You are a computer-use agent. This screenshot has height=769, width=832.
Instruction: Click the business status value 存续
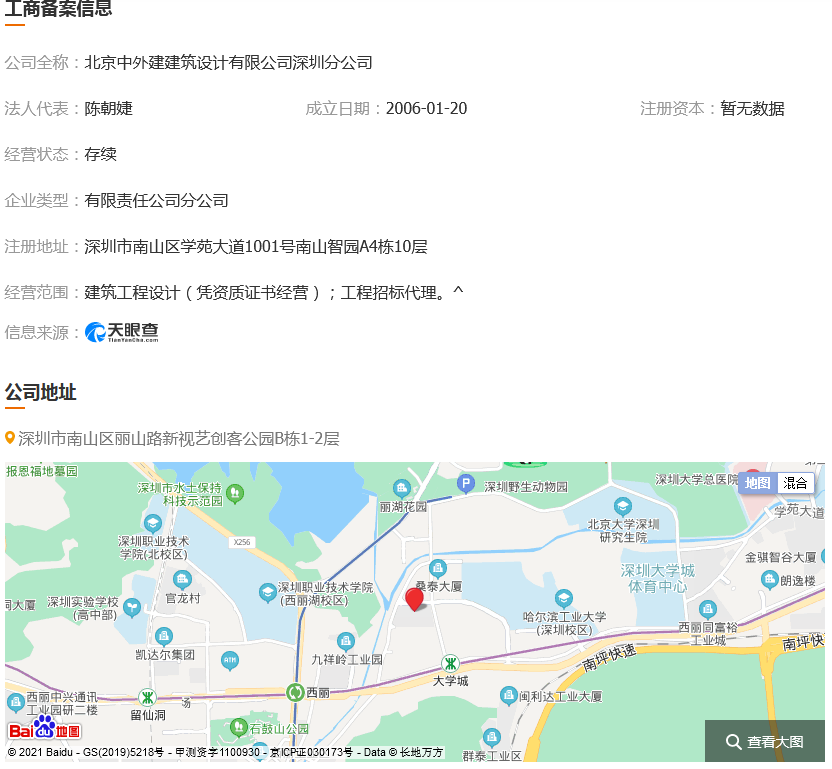[x=100, y=154]
